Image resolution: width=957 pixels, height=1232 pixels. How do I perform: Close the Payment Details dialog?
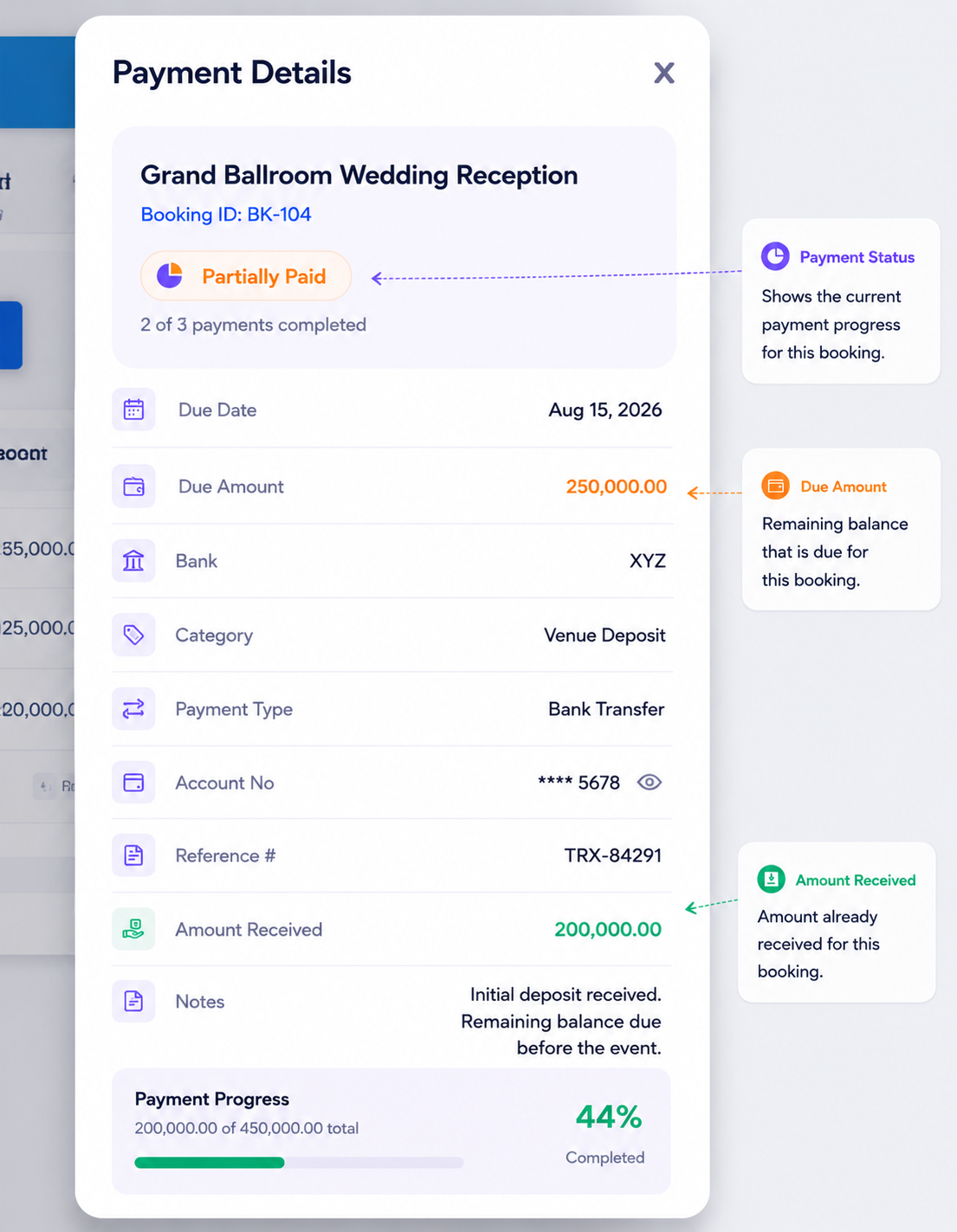664,73
